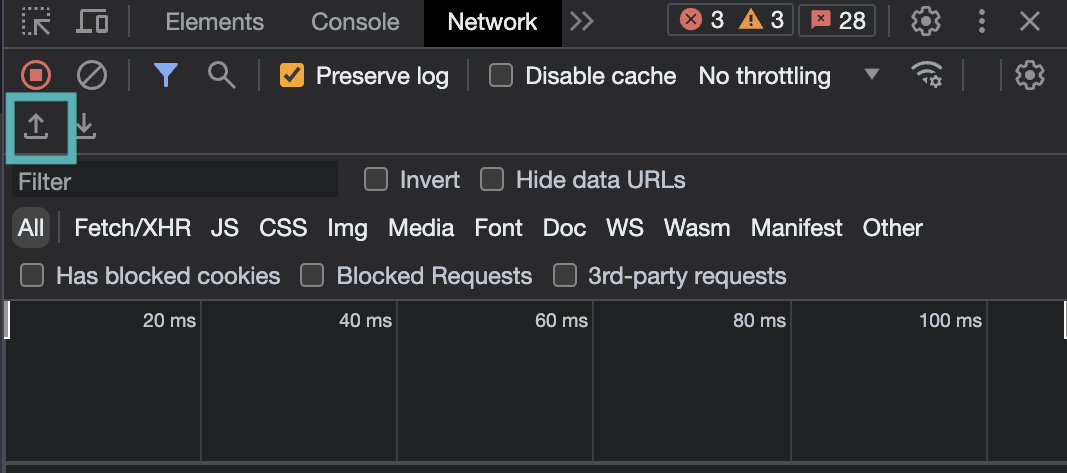Stop recording the network log
1067x473 pixels.
point(37,75)
